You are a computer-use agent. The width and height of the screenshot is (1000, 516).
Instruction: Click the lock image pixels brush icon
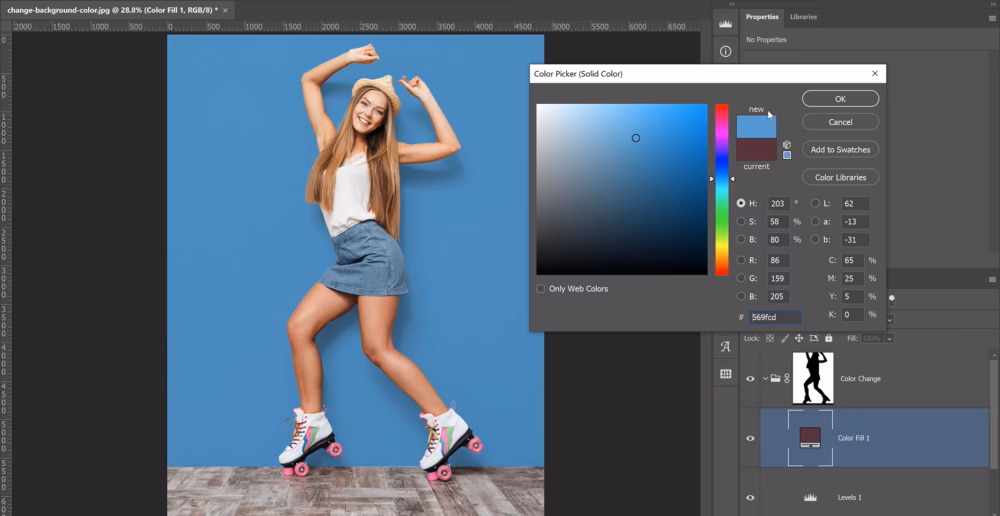pos(785,338)
